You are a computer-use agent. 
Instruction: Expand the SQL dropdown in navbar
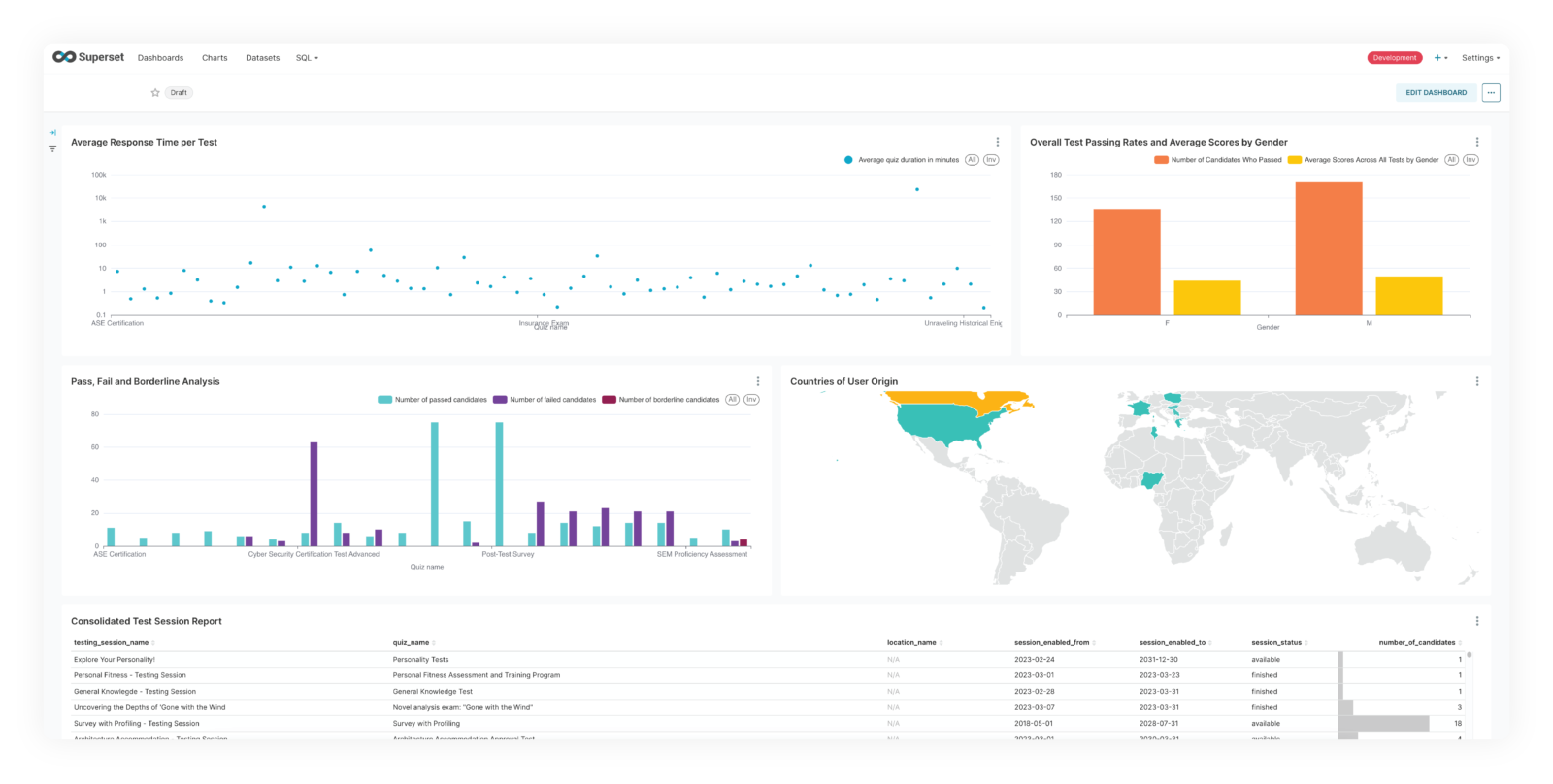307,58
